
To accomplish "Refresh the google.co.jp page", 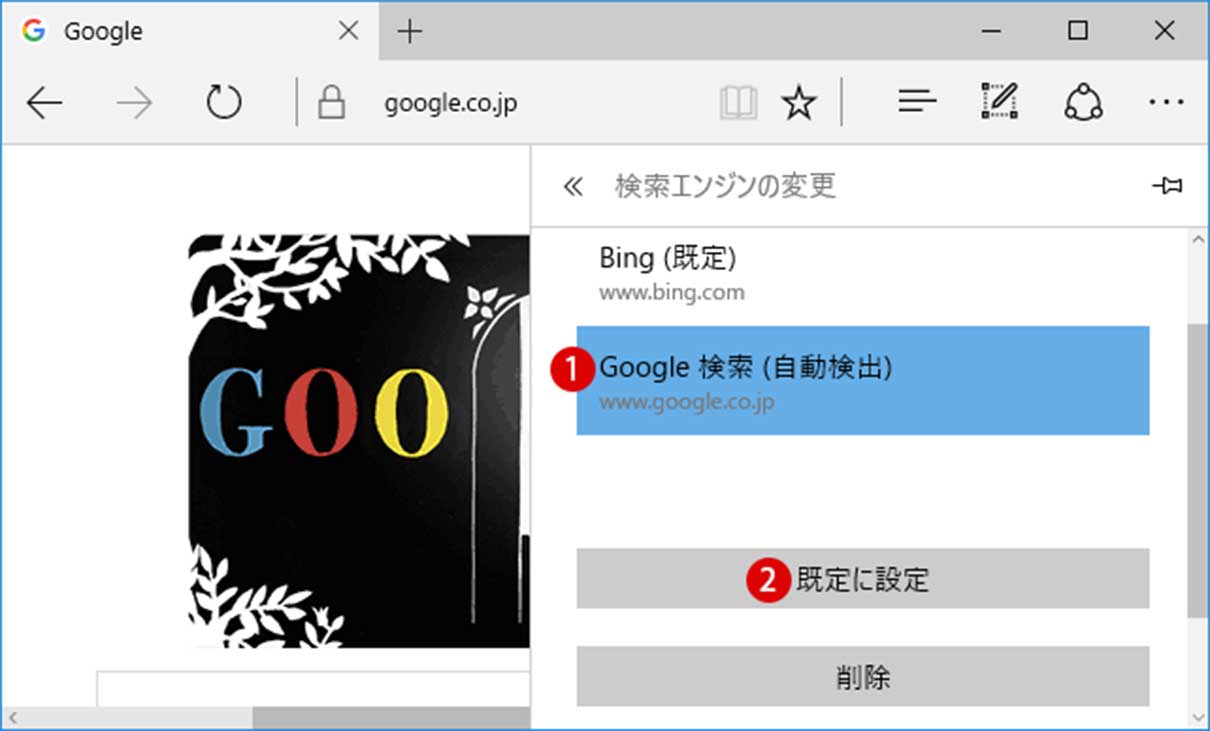I will point(223,102).
